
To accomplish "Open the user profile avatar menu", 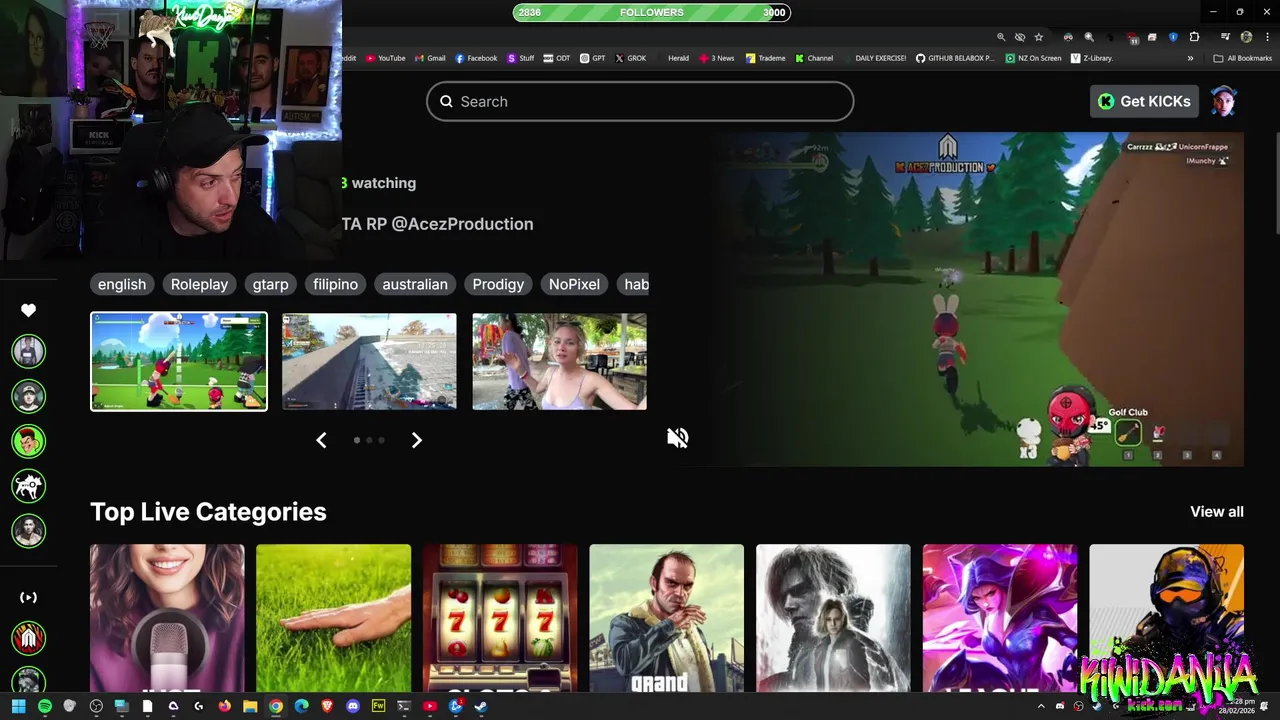I will 1224,101.
